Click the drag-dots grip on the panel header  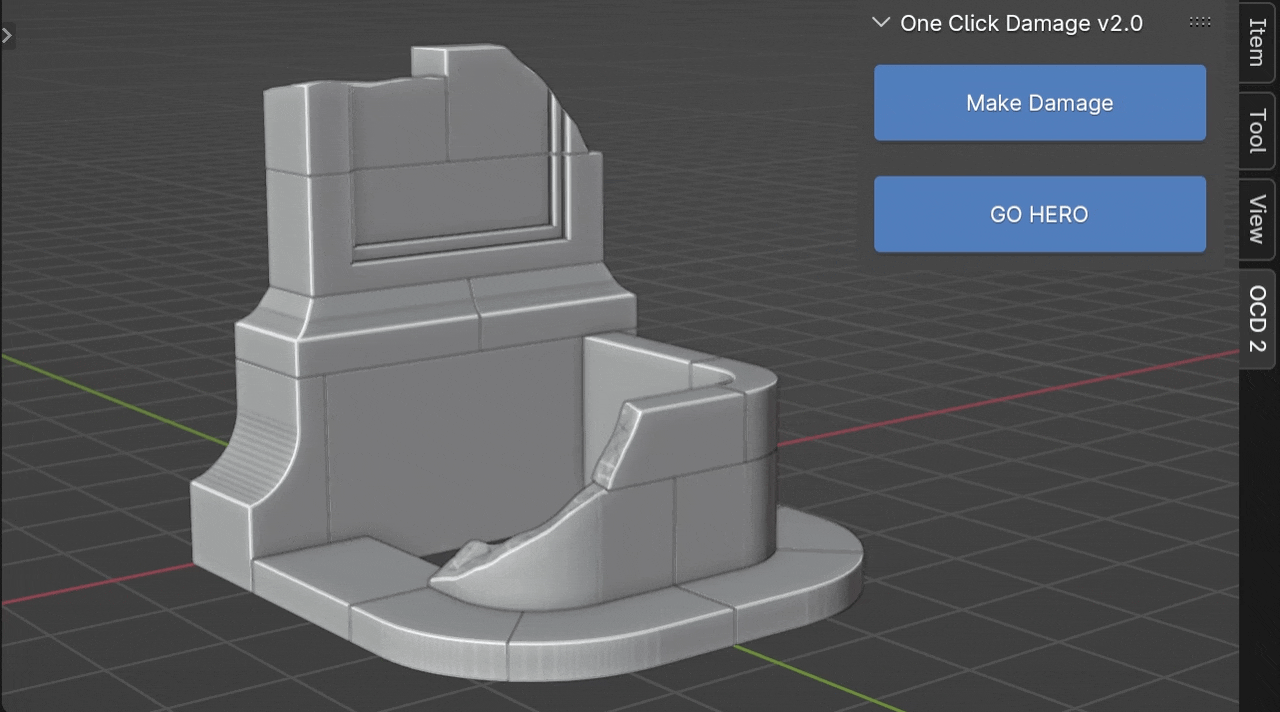pos(1198,21)
